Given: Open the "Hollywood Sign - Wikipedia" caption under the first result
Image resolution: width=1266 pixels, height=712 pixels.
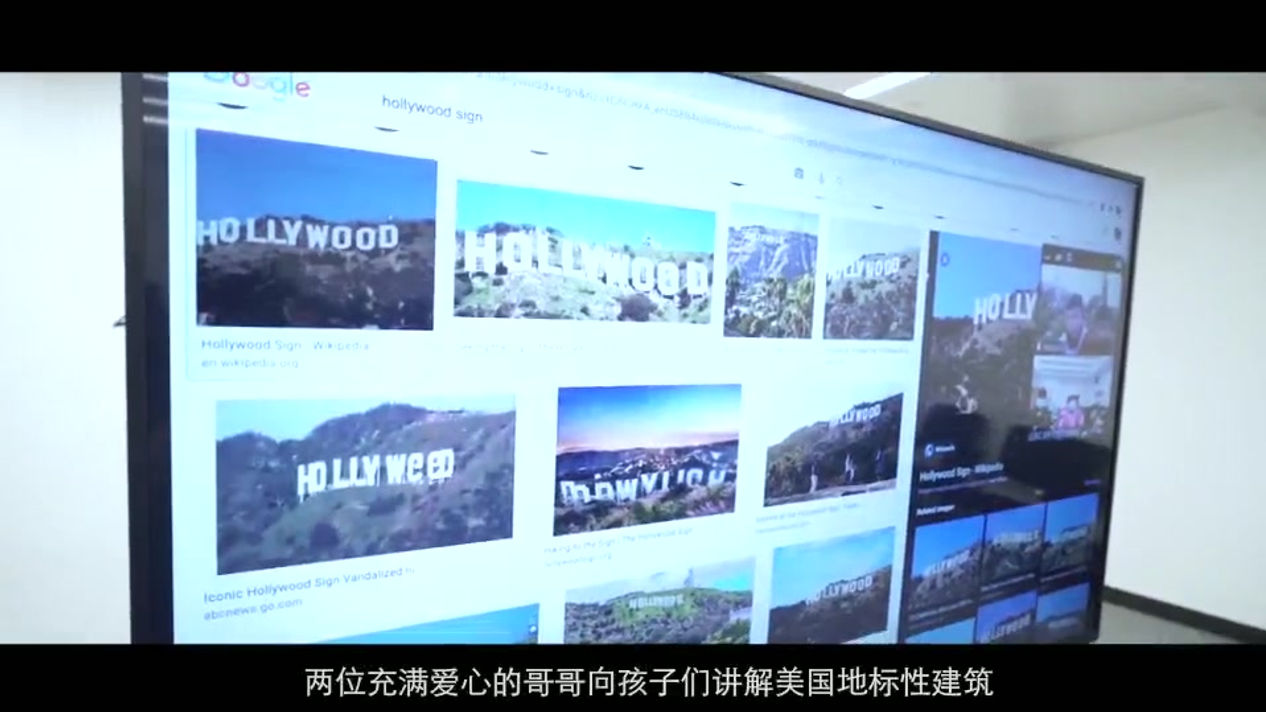Looking at the screenshot, I should tap(285, 345).
